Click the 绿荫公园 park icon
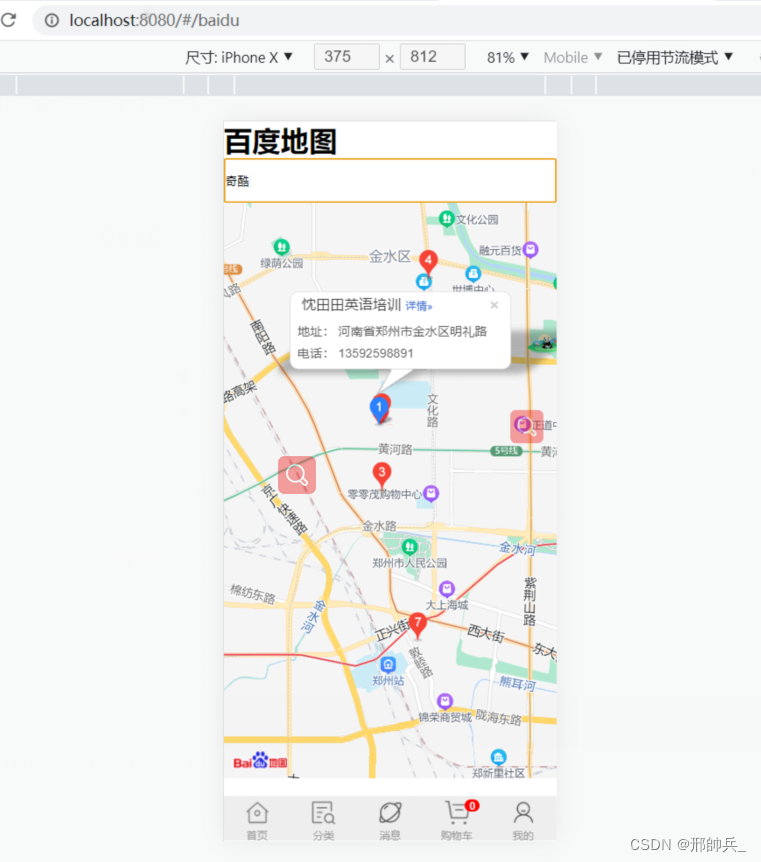Viewport: 761px width, 862px height. (x=282, y=246)
